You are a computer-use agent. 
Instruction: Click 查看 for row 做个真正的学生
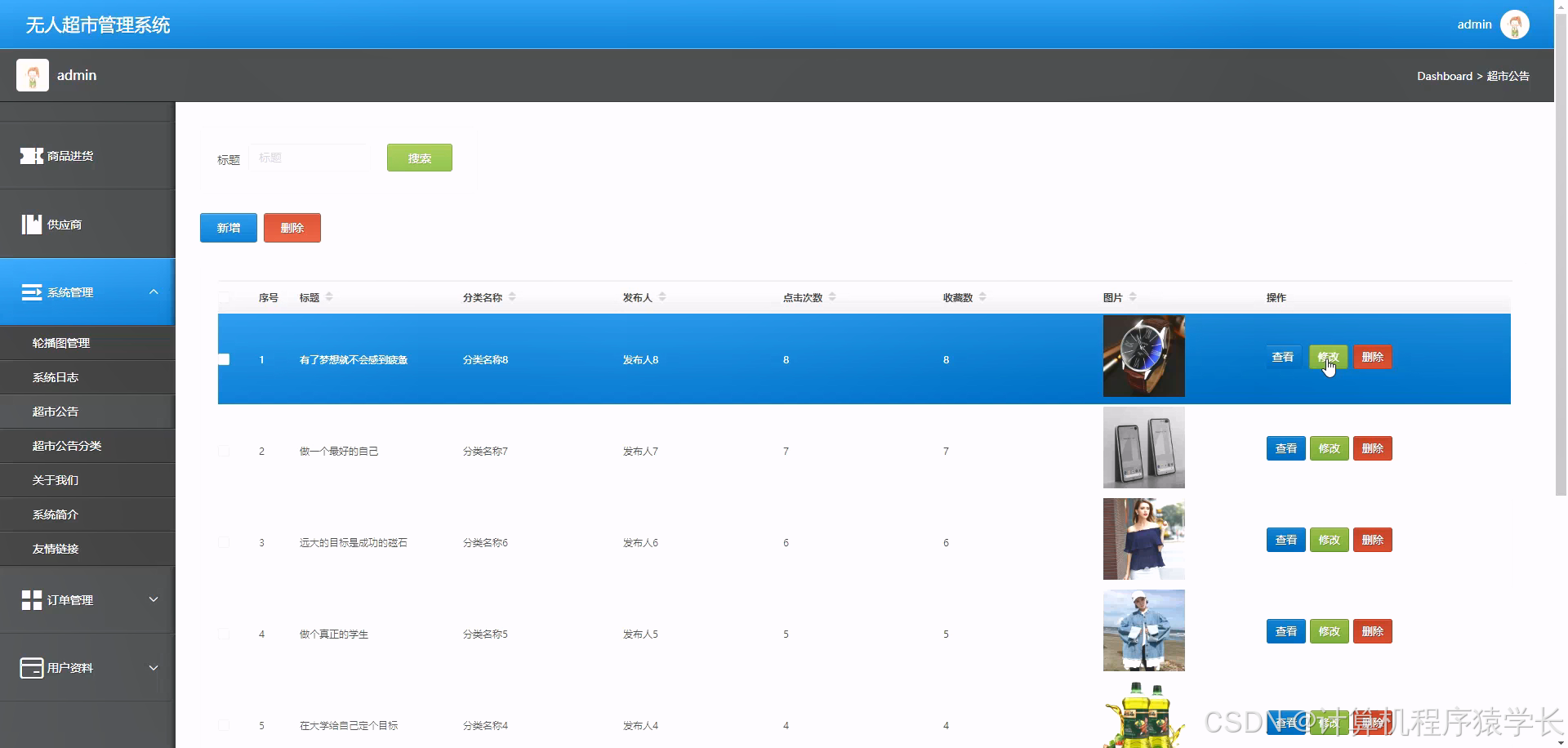1286,631
